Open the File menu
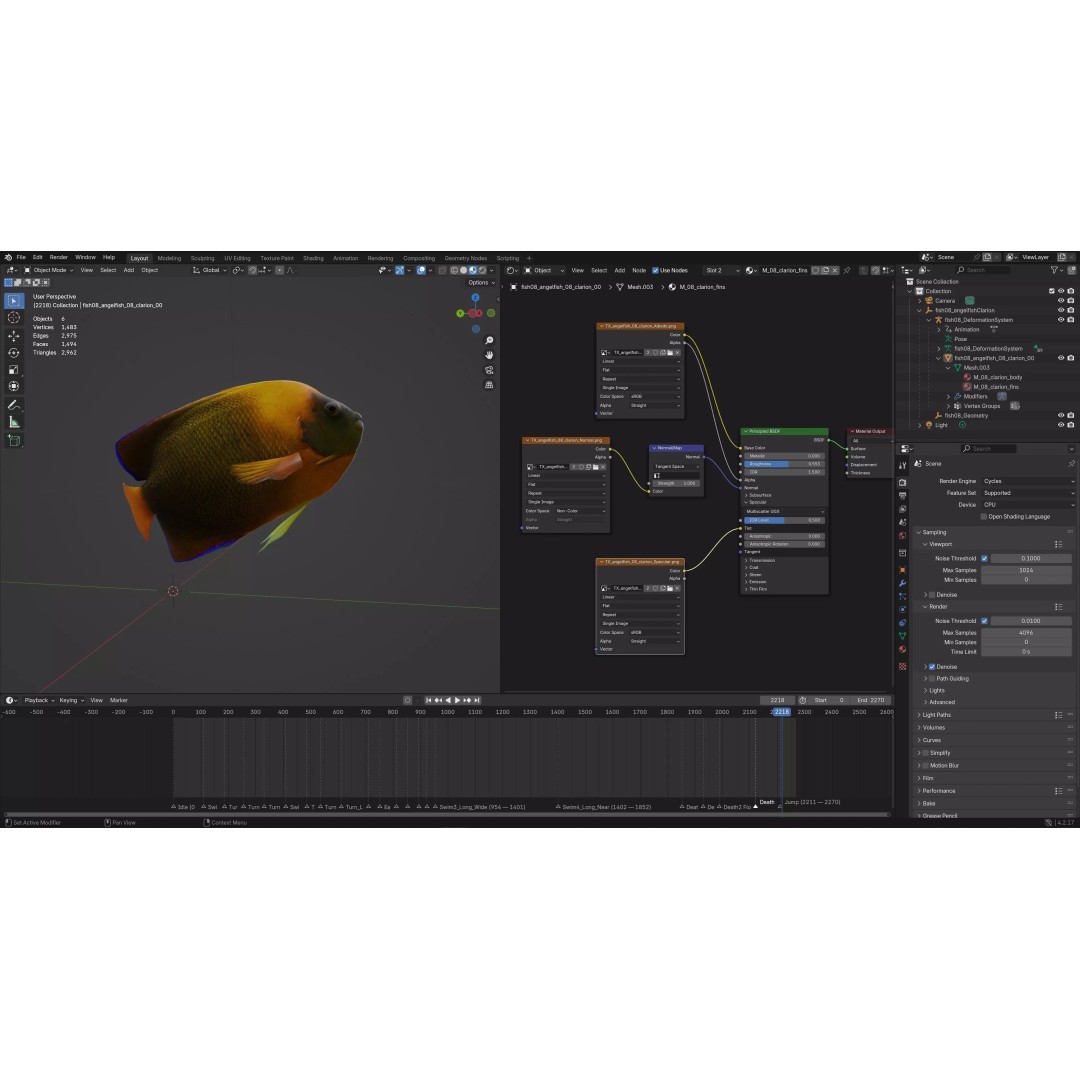This screenshot has height=1080, width=1080. pos(21,258)
